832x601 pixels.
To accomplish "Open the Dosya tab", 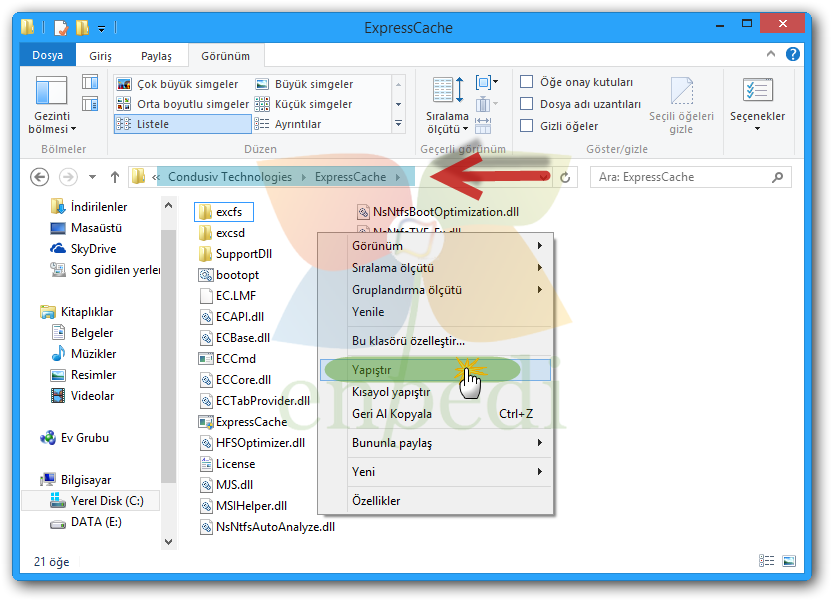I will coord(47,55).
